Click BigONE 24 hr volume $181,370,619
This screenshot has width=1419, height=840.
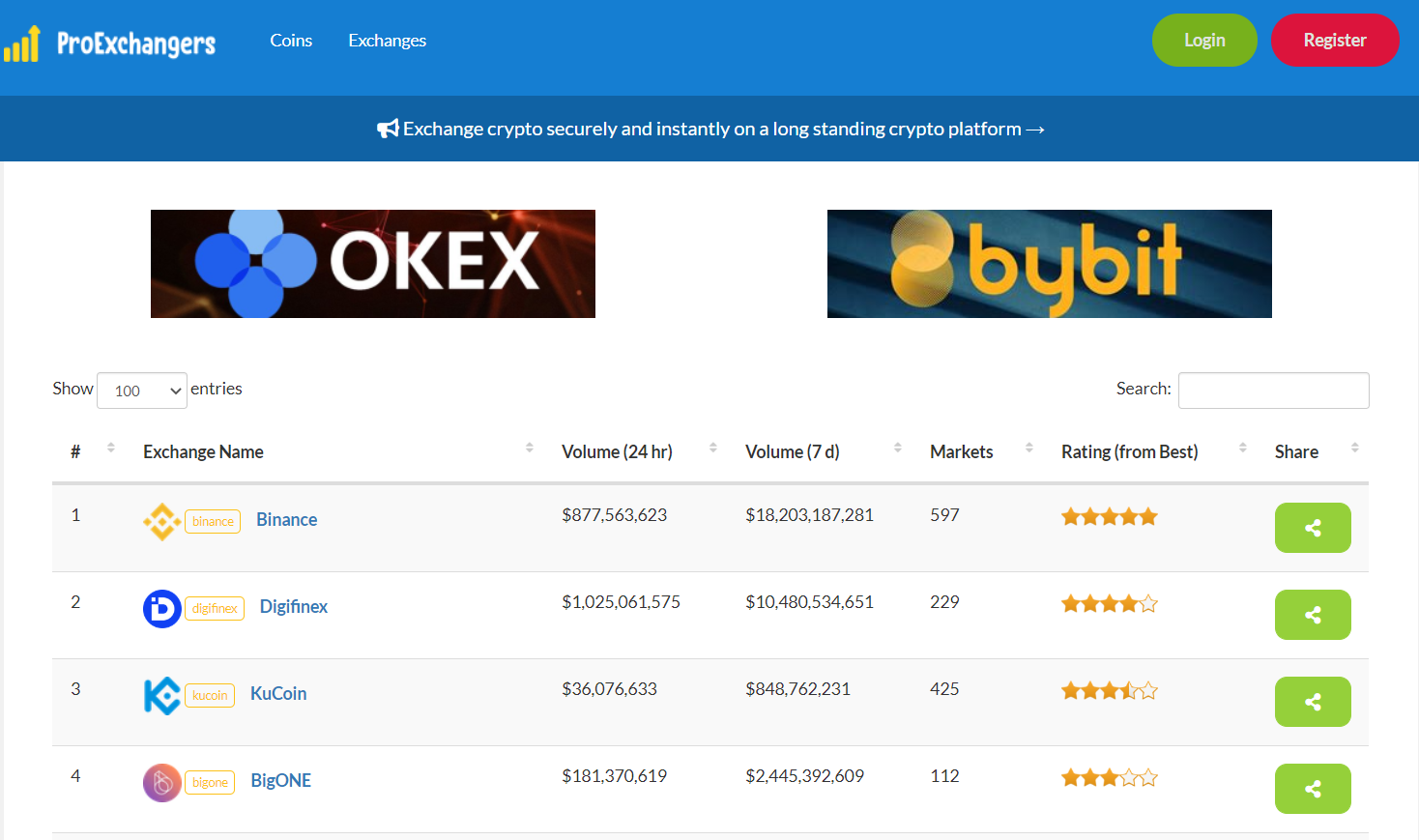point(615,776)
